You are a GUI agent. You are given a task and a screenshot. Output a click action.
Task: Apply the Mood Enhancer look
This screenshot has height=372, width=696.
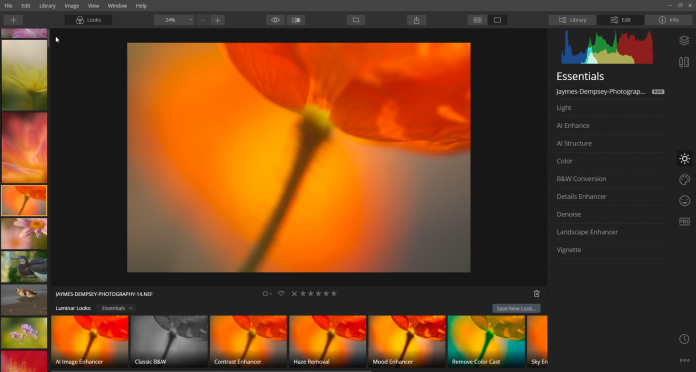pyautogui.click(x=407, y=341)
